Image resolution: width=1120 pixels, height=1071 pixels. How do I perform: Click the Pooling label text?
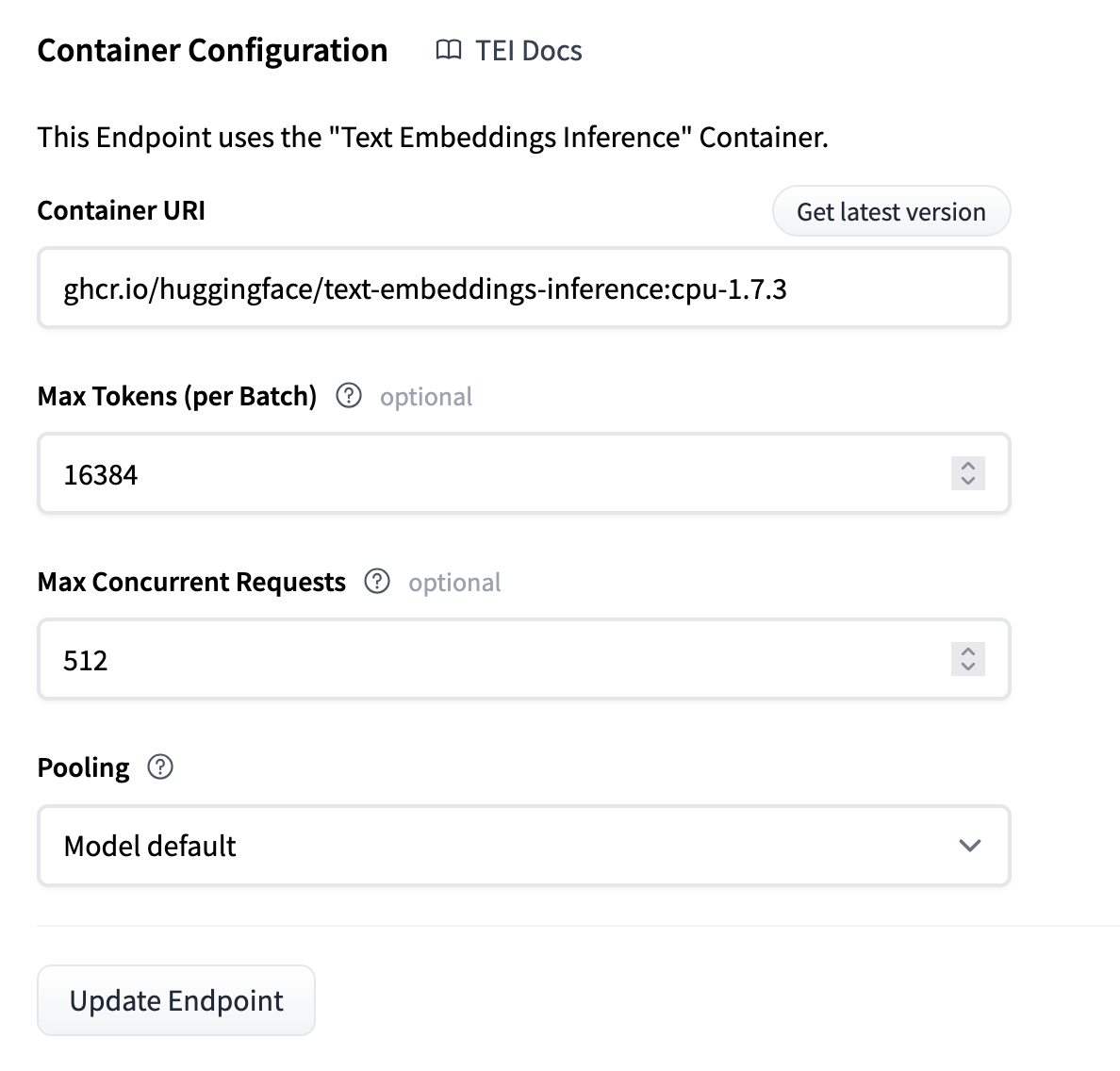(x=83, y=767)
